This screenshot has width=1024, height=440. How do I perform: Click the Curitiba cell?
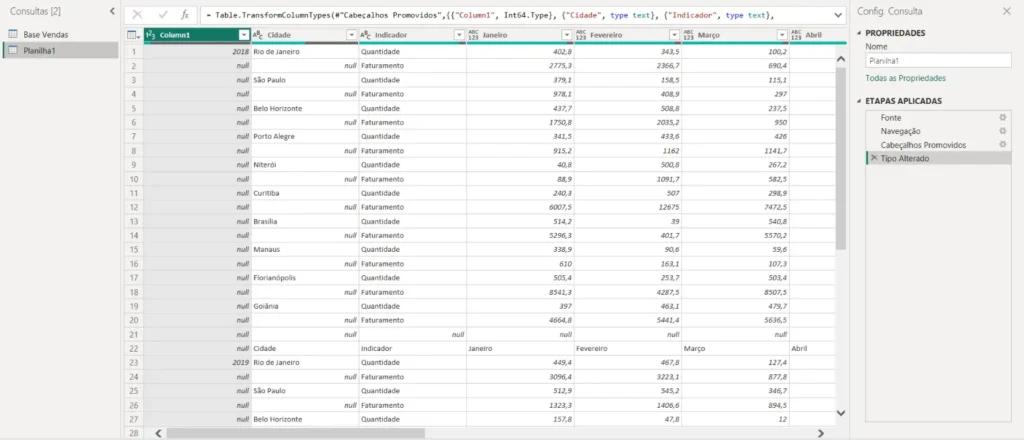[305, 193]
